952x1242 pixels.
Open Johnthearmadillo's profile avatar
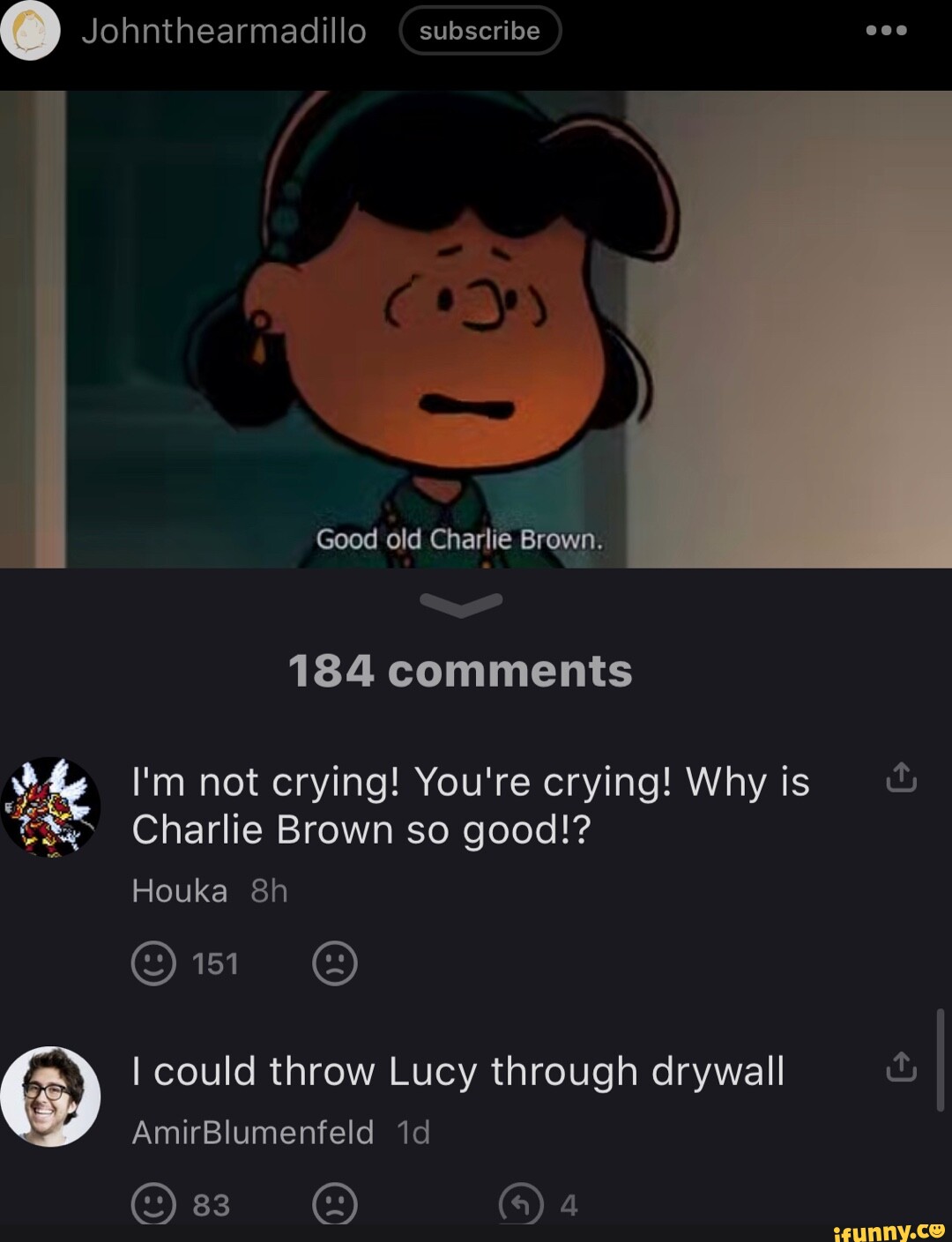[x=30, y=30]
